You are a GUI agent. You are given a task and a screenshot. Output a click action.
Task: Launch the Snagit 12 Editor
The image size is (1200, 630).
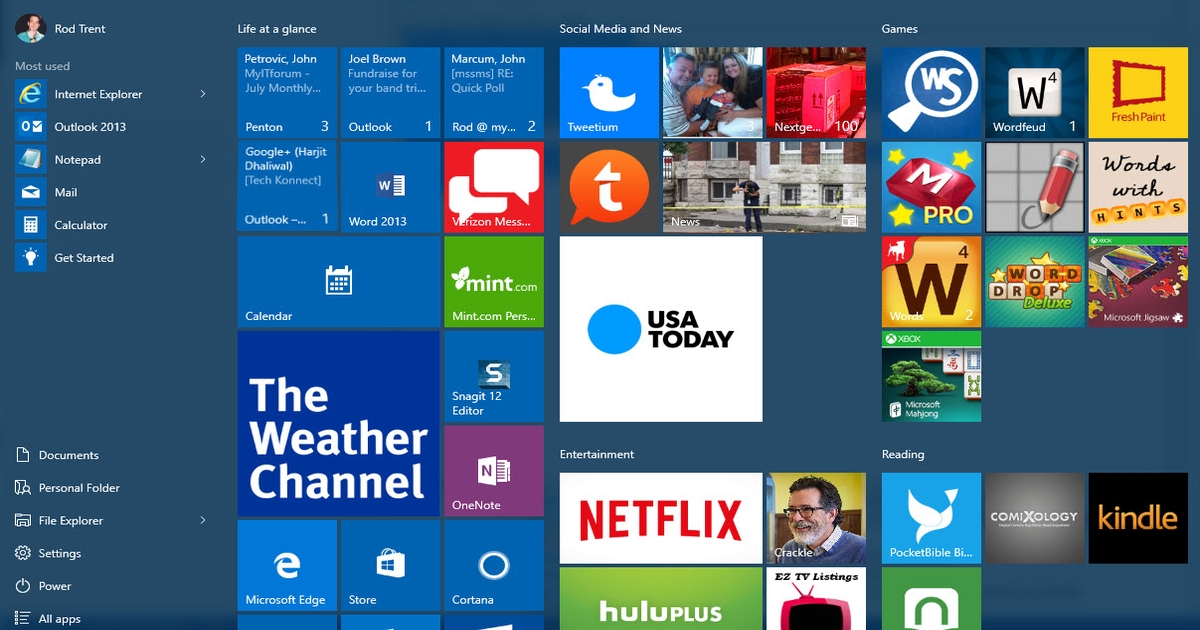[x=493, y=377]
